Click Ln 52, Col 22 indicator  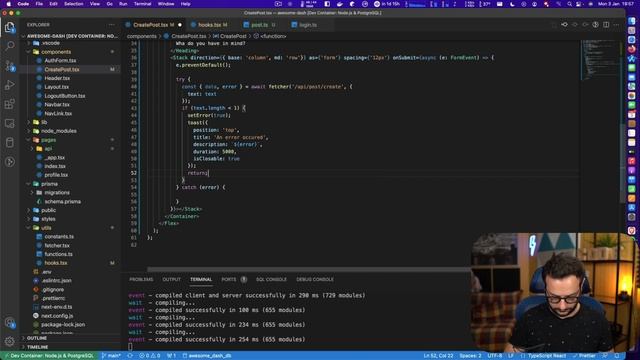pyautogui.click(x=438, y=356)
